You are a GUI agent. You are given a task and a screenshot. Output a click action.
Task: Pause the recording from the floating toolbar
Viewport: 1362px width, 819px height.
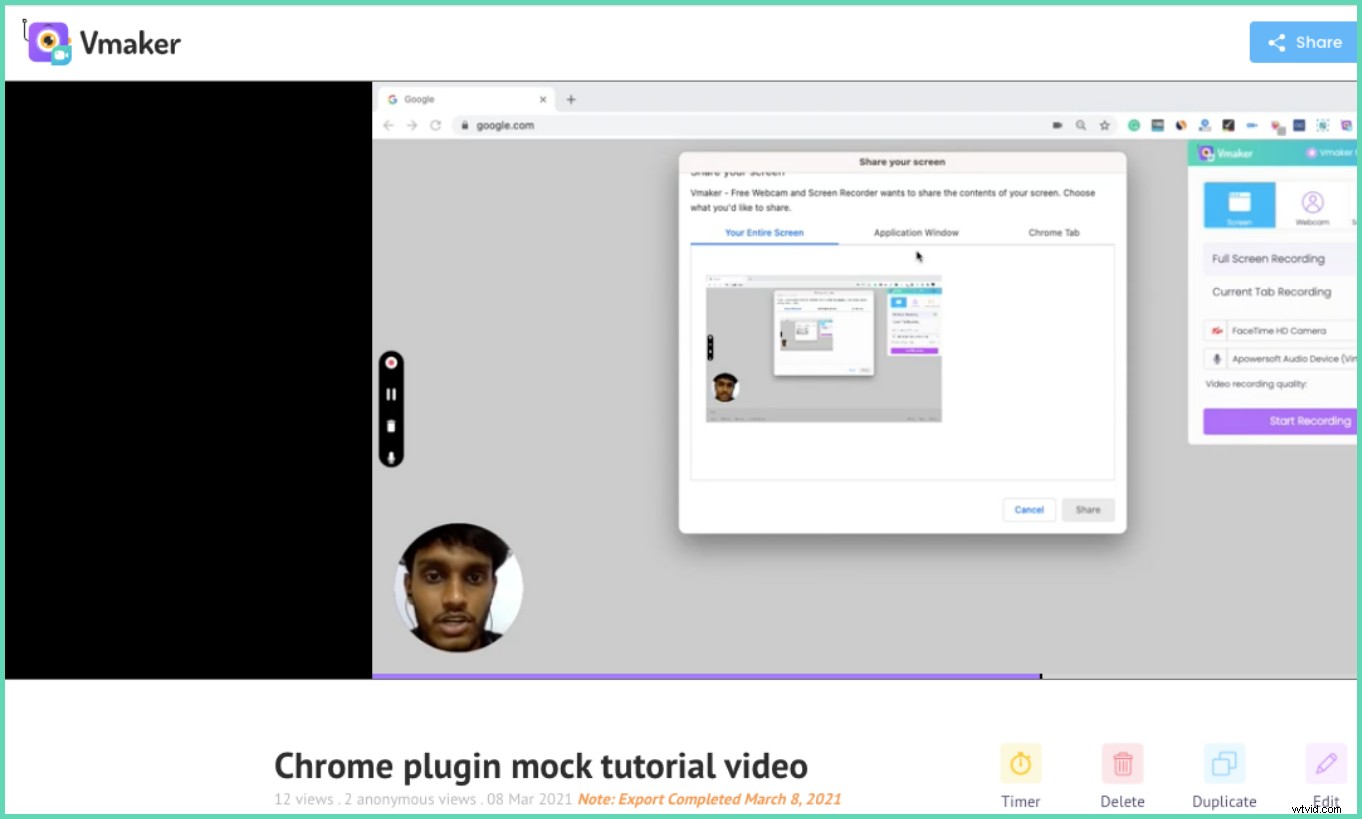[391, 394]
